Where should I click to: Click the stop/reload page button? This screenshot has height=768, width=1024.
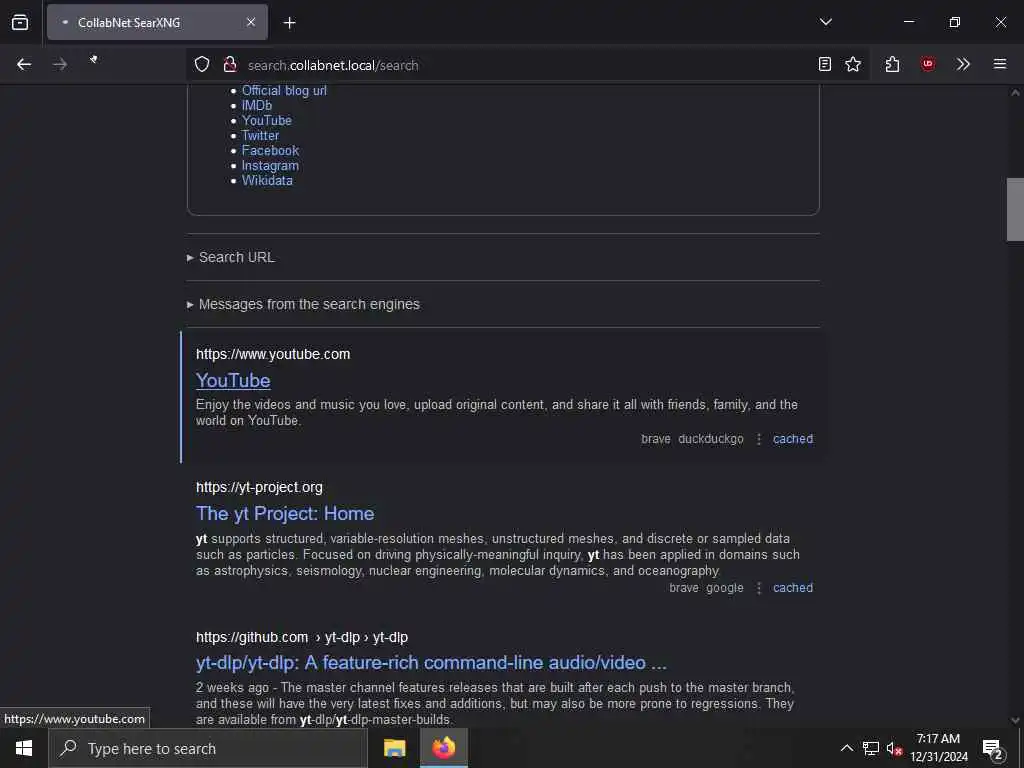94,60
